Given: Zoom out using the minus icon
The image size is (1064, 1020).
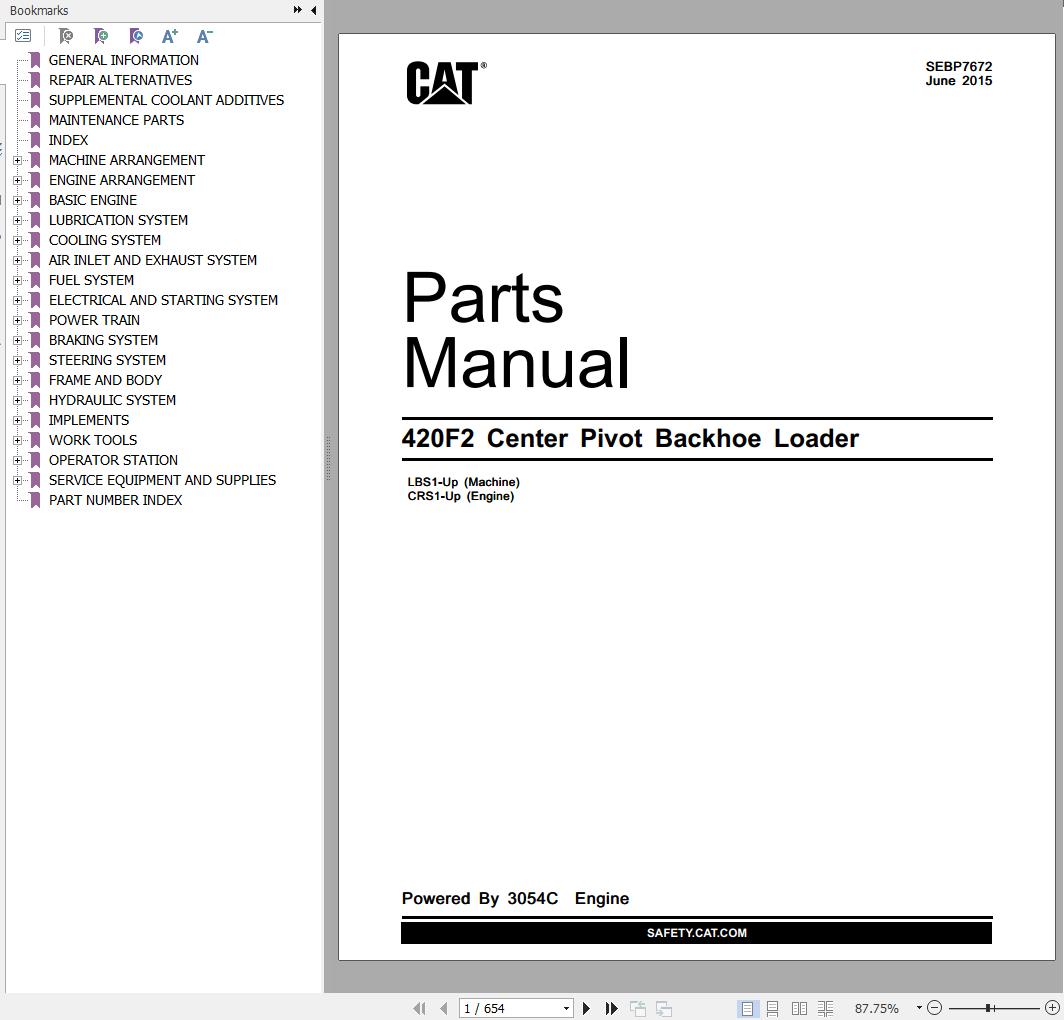Looking at the screenshot, I should click(934, 1008).
